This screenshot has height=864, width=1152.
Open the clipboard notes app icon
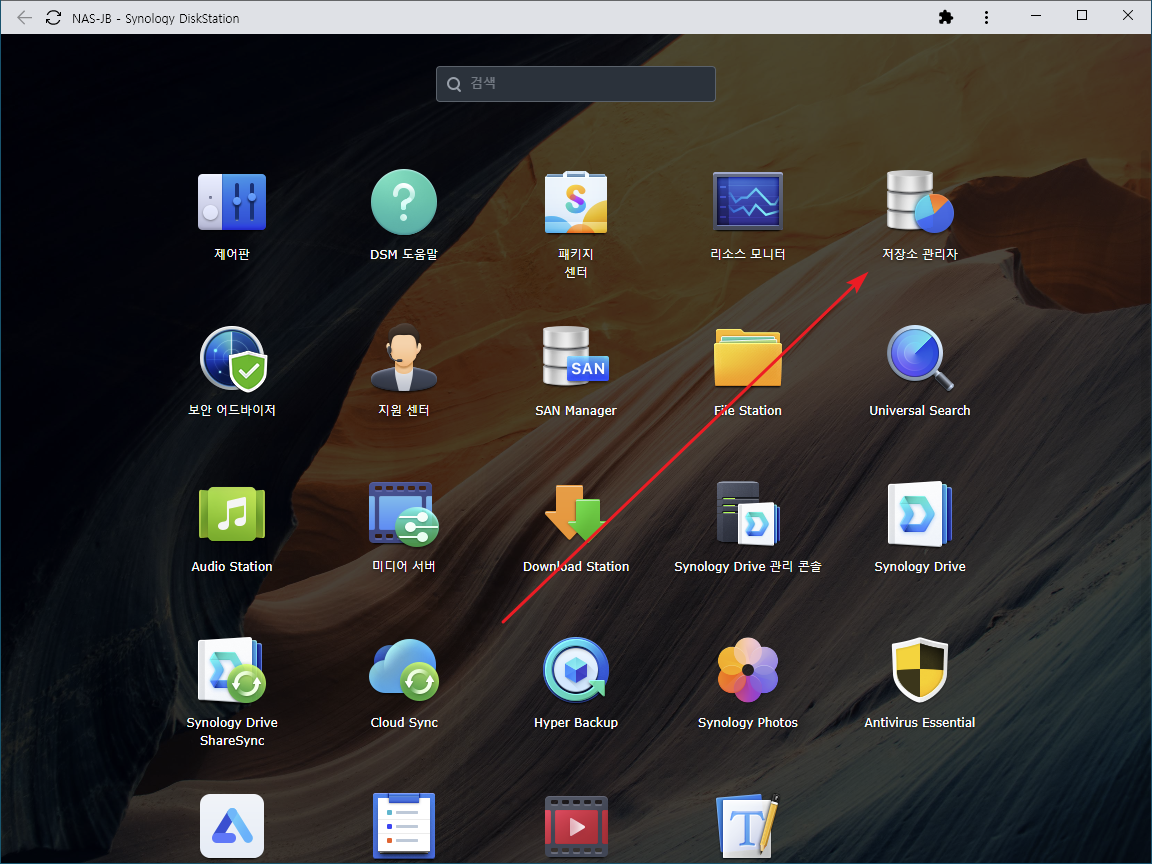coord(403,826)
